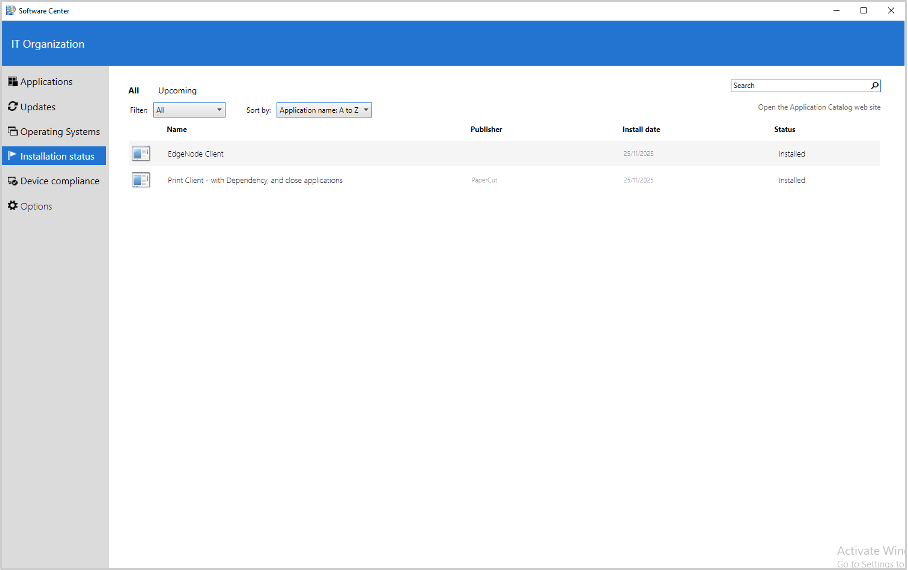
Task: Click the IT Organization header title
Action: (47, 44)
